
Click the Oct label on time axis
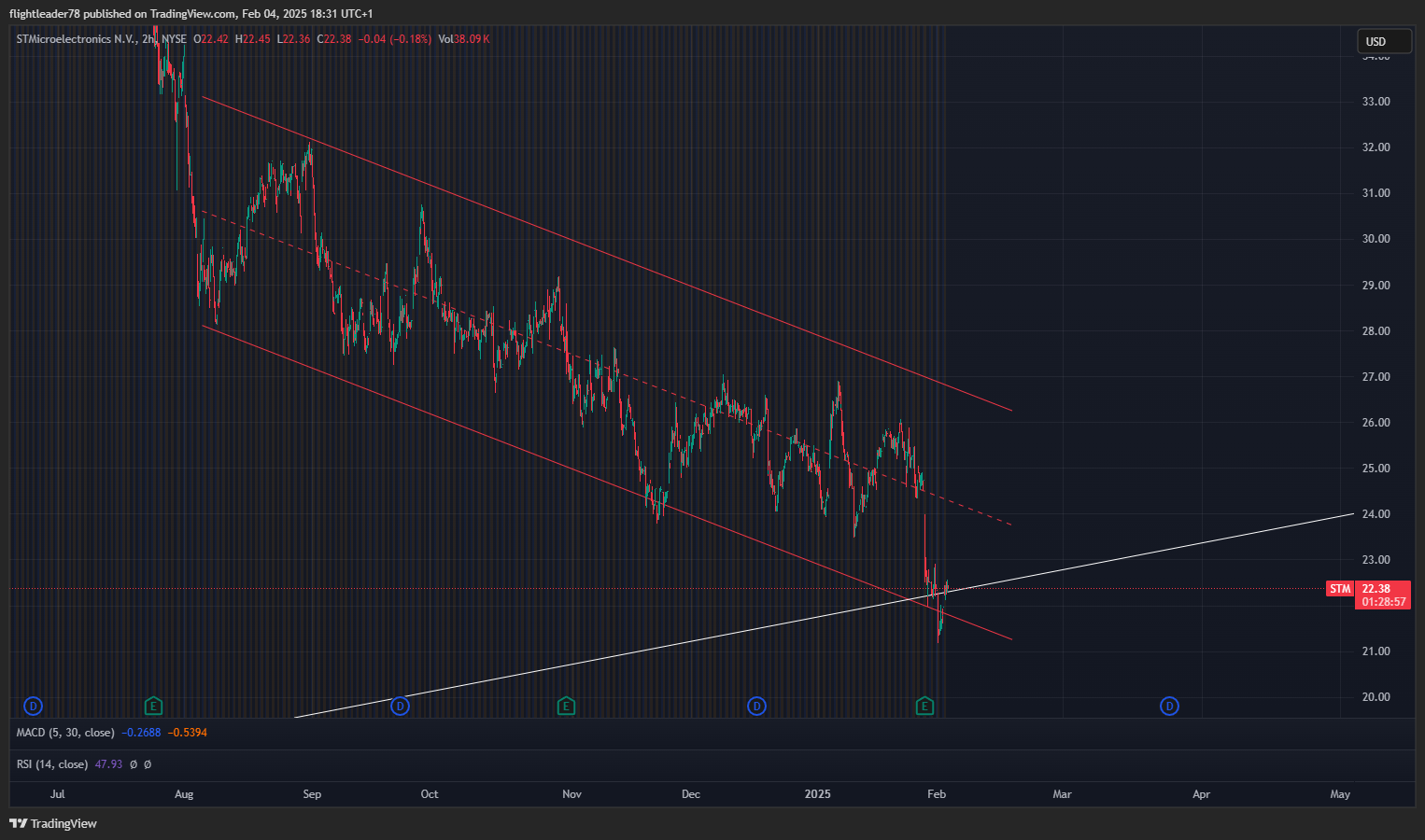coord(430,794)
